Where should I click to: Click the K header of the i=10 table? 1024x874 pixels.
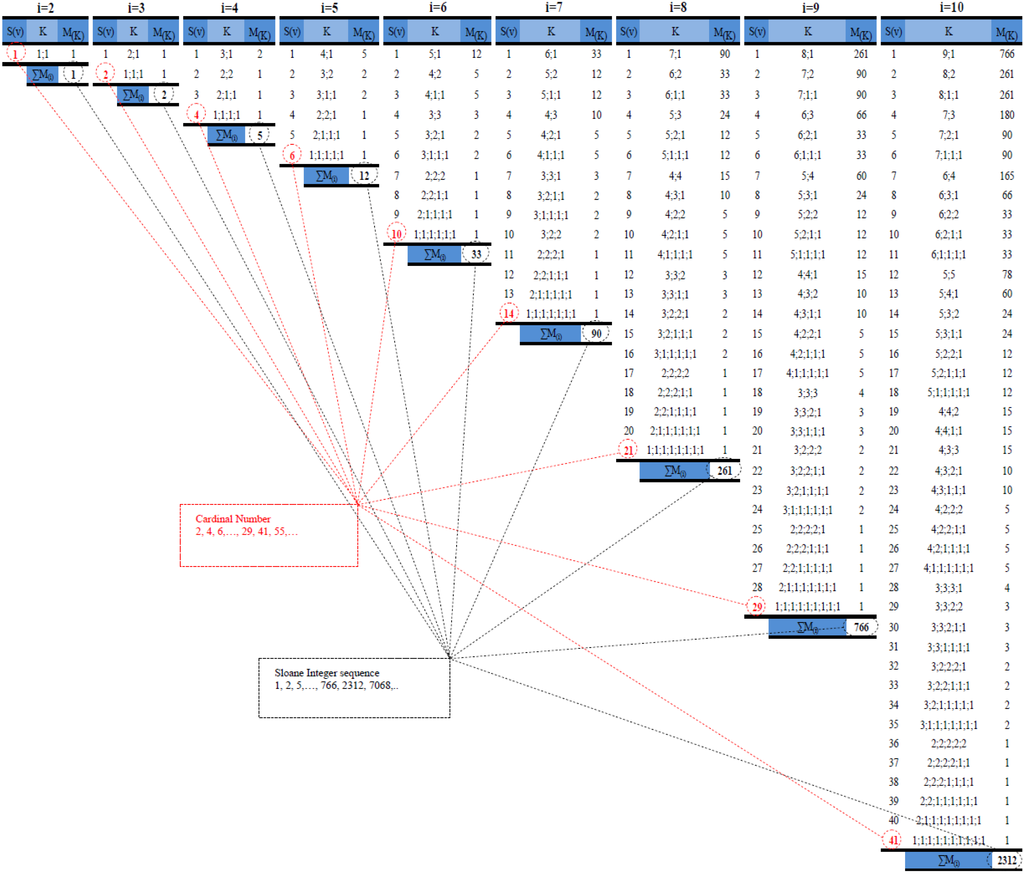click(x=948, y=31)
